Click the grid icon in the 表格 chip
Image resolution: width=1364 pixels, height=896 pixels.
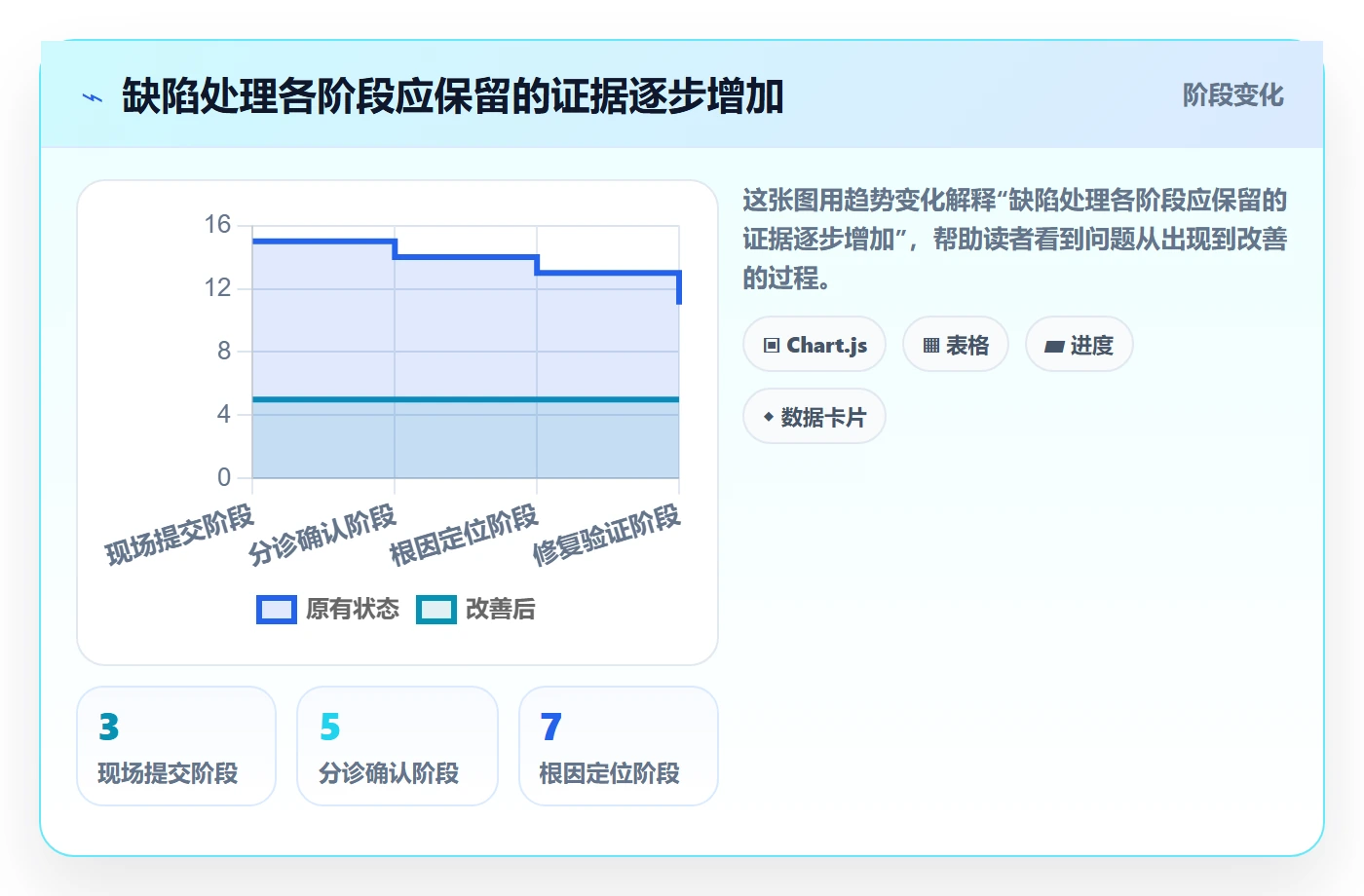[931, 346]
